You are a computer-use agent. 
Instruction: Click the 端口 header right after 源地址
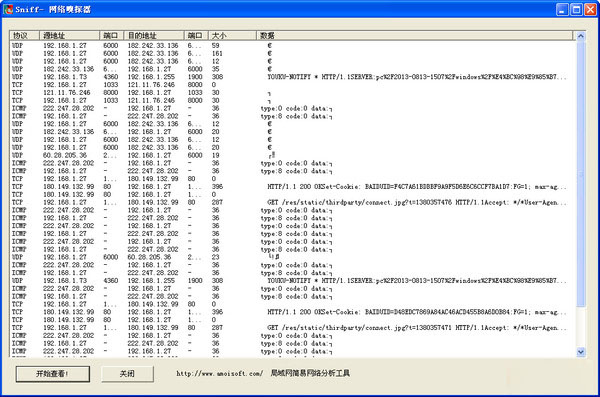(x=112, y=36)
